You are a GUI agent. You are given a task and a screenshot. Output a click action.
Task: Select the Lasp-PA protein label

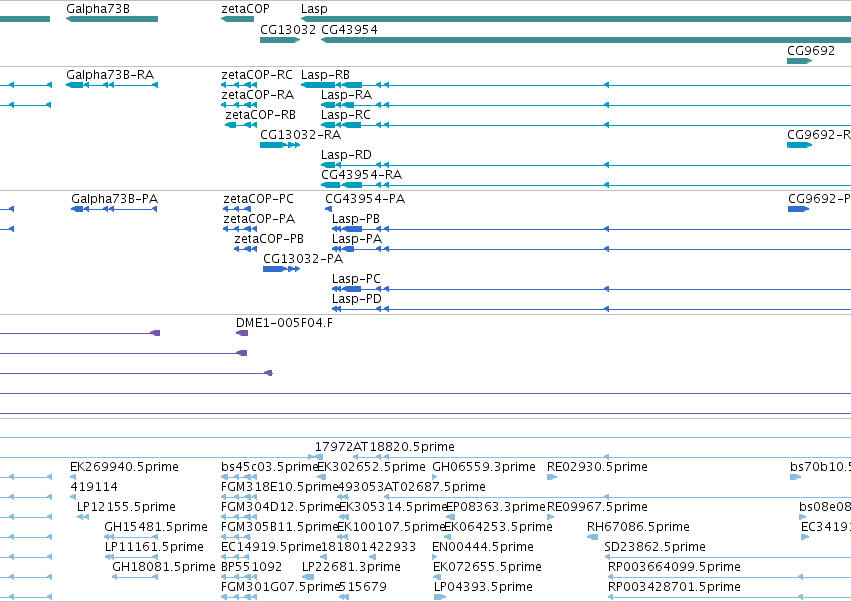tap(357, 239)
